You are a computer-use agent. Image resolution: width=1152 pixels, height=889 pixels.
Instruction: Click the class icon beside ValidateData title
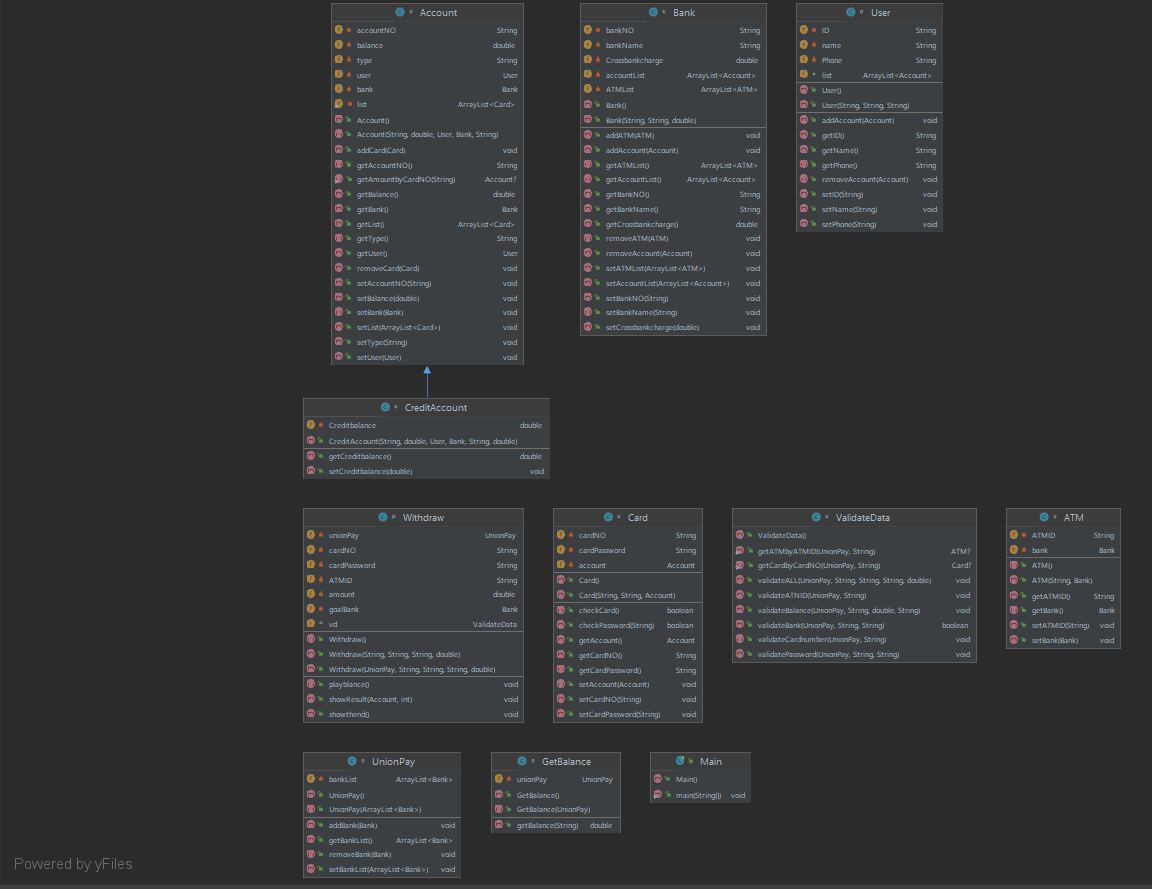816,517
